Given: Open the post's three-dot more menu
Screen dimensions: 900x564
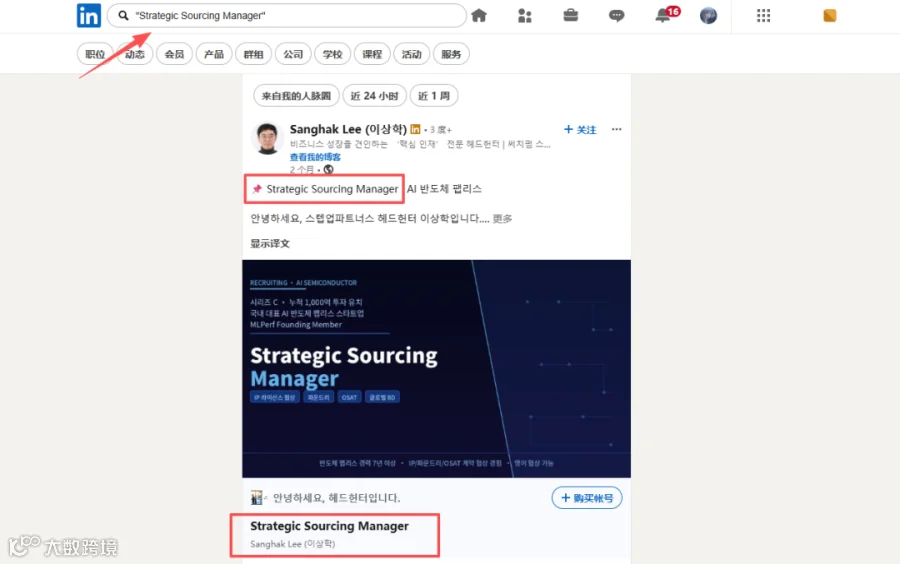Looking at the screenshot, I should point(616,129).
